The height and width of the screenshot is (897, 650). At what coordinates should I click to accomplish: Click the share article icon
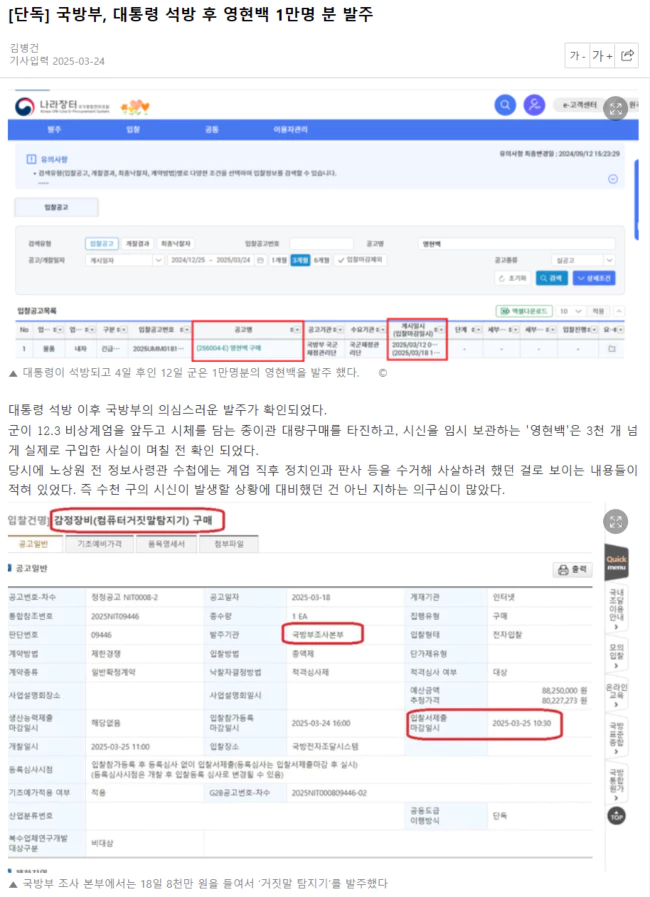(627, 56)
